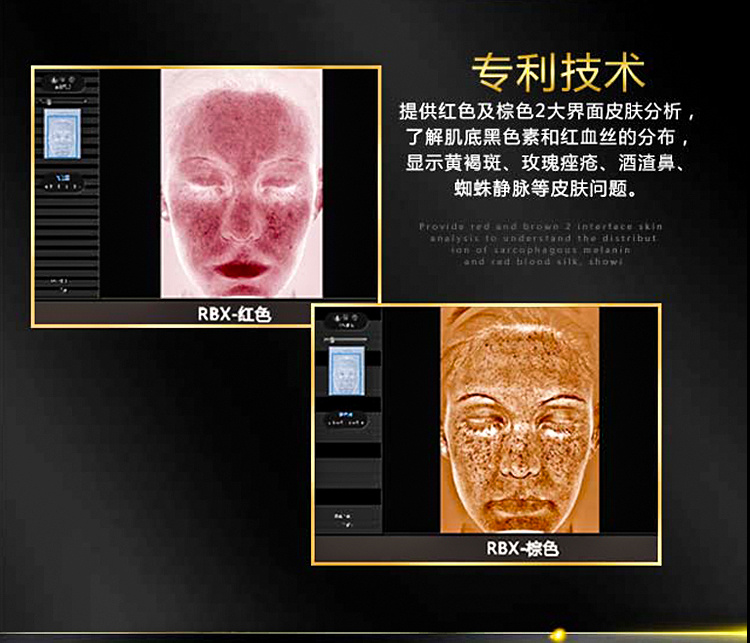Image resolution: width=750 pixels, height=643 pixels.
Task: Click the text line 蜘蛛静脉等皮肤问题
Action: click(x=545, y=189)
